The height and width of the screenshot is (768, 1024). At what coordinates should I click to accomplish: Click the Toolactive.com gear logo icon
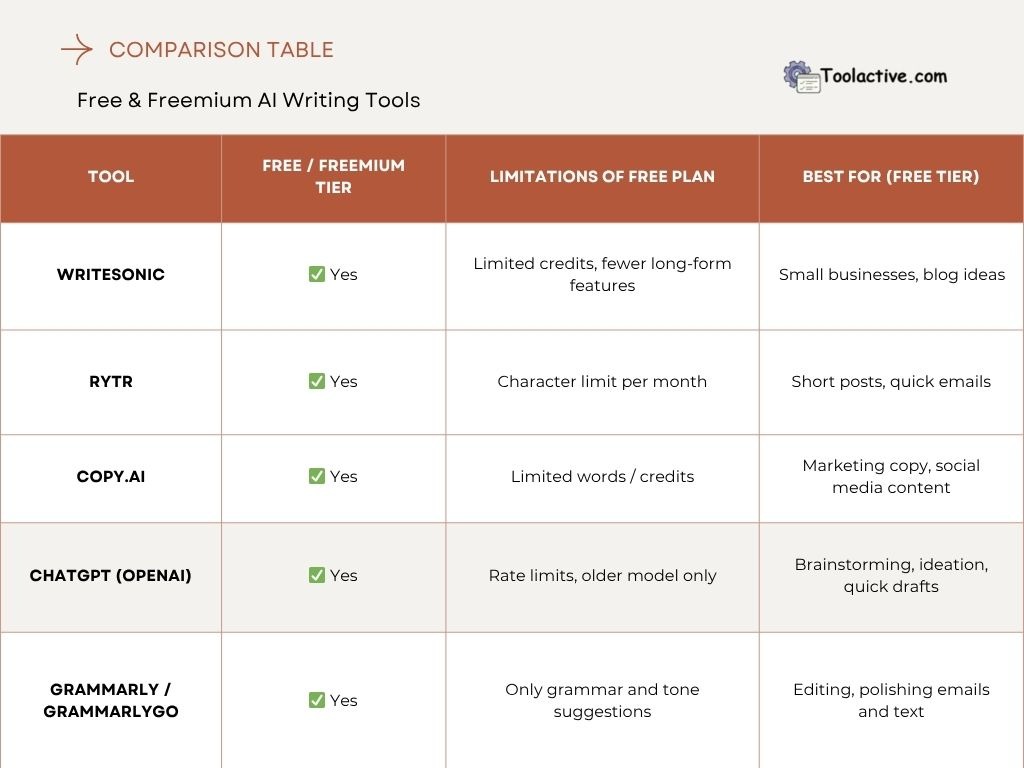801,77
